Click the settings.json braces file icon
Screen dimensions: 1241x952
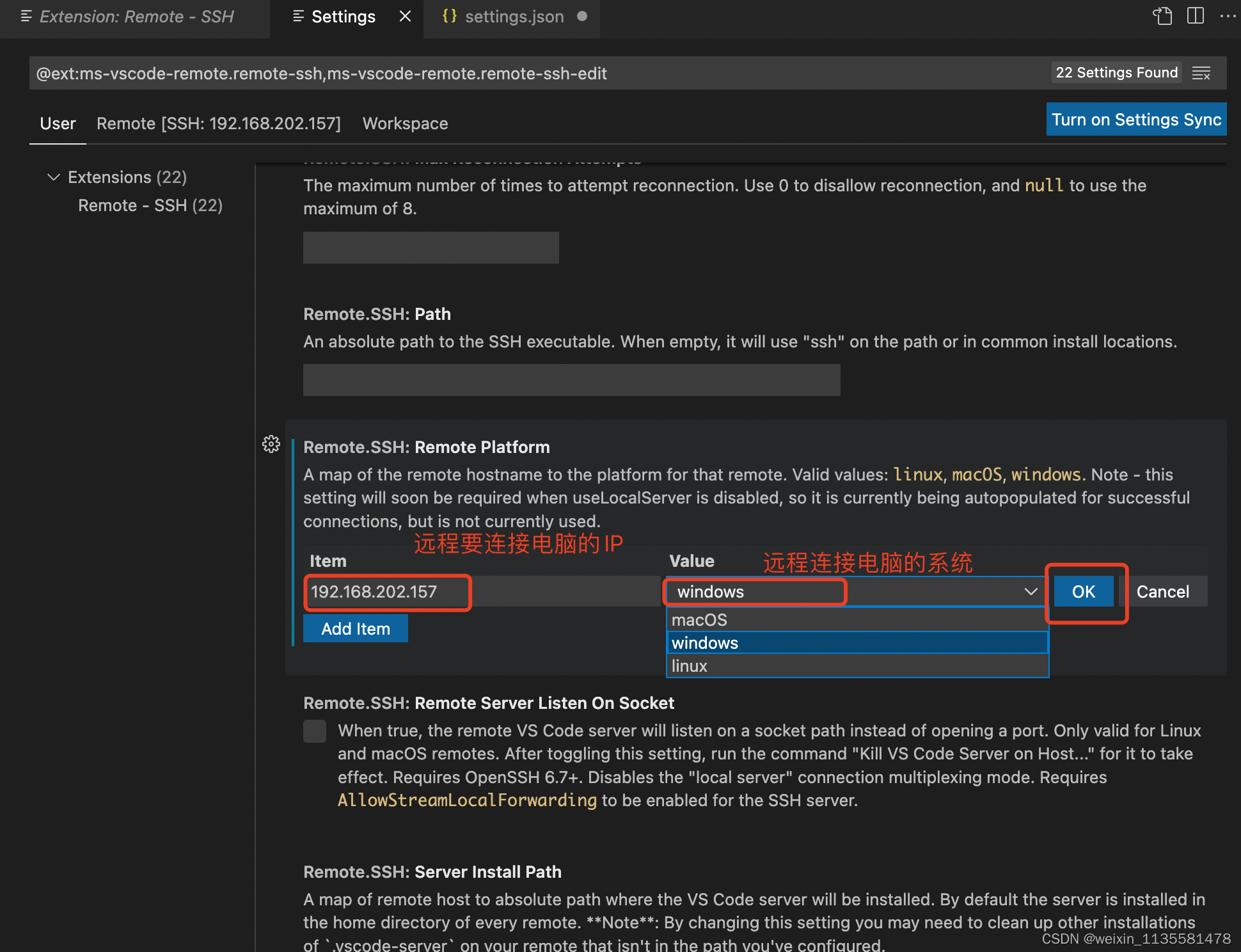pos(450,16)
